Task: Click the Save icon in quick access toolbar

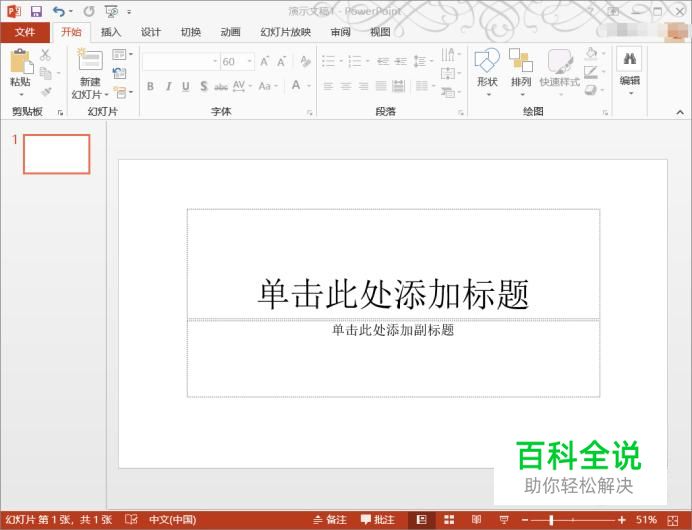Action: [36, 11]
